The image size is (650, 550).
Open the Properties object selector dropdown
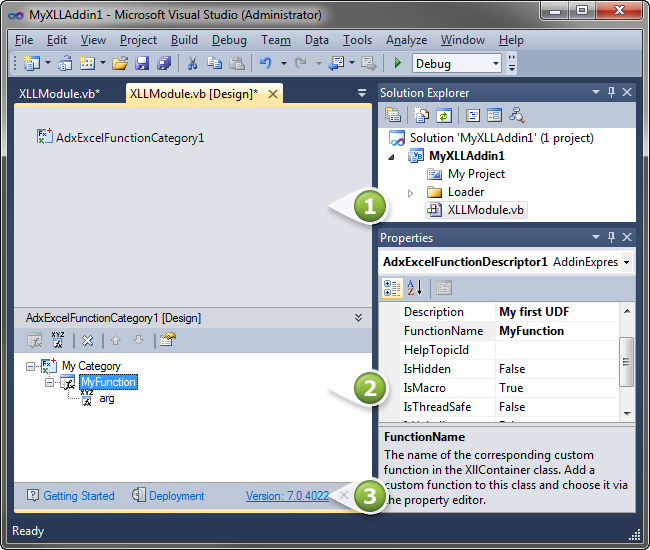626,262
